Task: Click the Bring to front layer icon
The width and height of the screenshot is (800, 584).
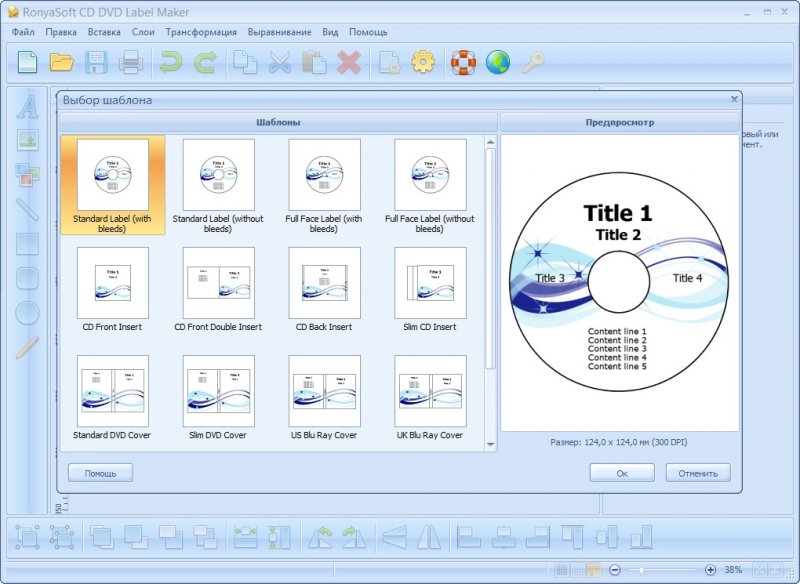Action: coord(102,538)
